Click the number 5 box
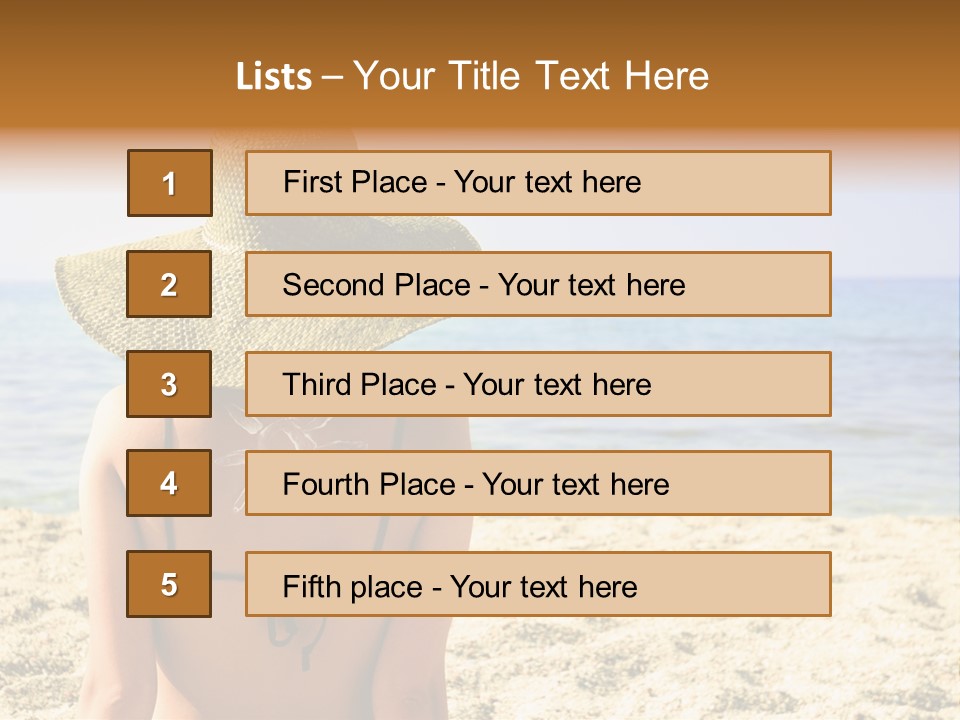Screen dimensions: 960x720 [169, 584]
